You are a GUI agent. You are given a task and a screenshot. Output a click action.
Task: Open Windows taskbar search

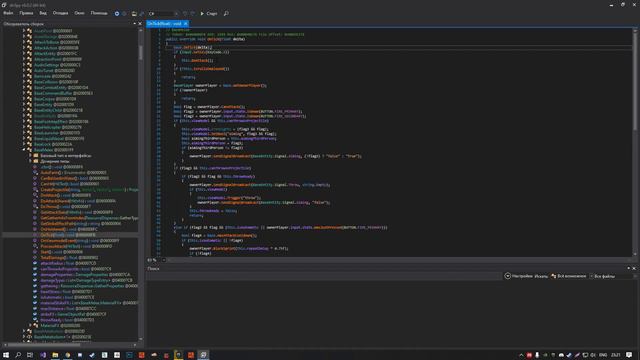pos(18,355)
